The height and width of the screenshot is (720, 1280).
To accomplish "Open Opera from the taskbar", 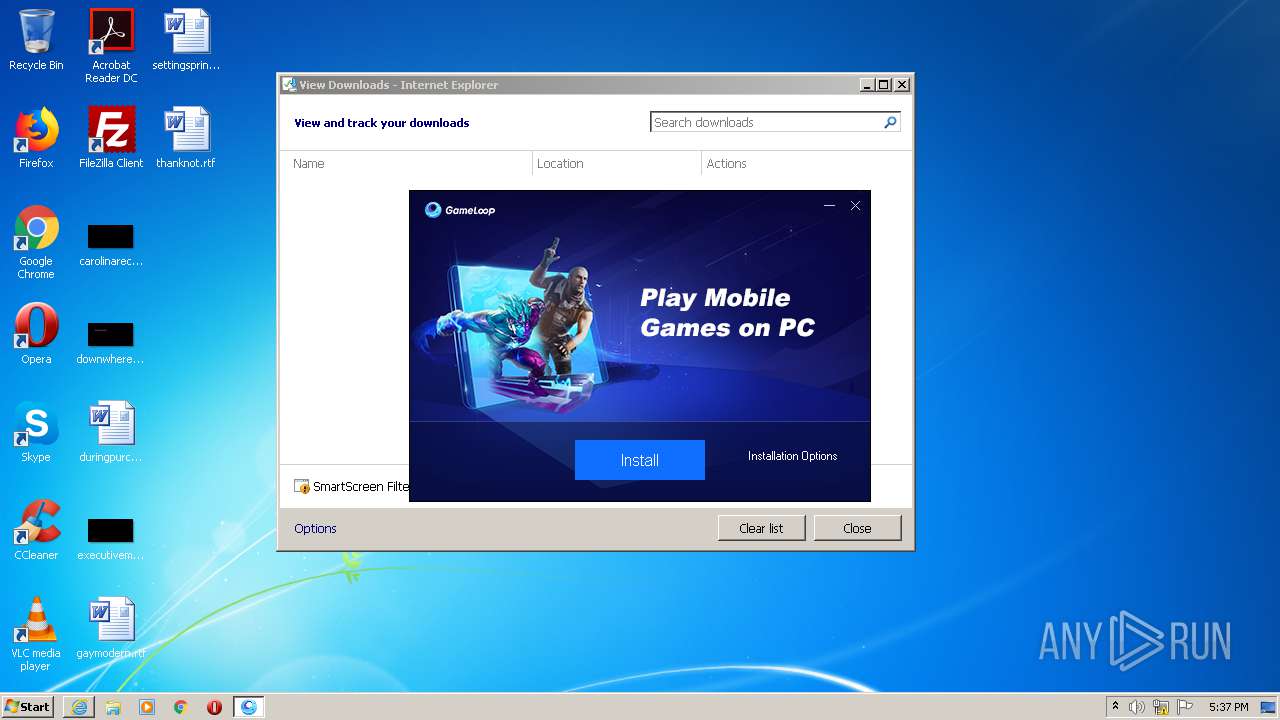I will pos(214,707).
